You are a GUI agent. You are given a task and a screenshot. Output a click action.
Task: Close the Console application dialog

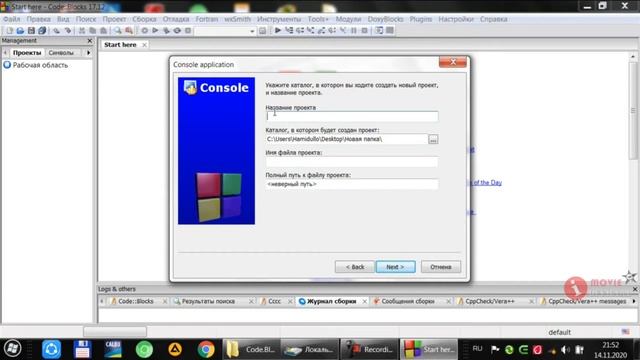coord(453,62)
